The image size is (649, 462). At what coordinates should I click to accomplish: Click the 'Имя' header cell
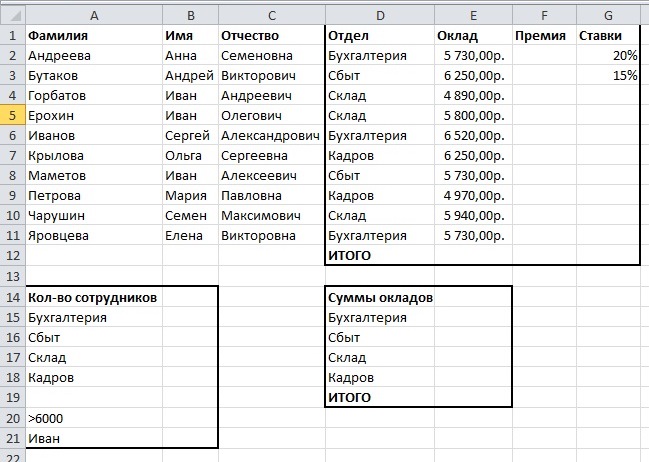point(190,36)
